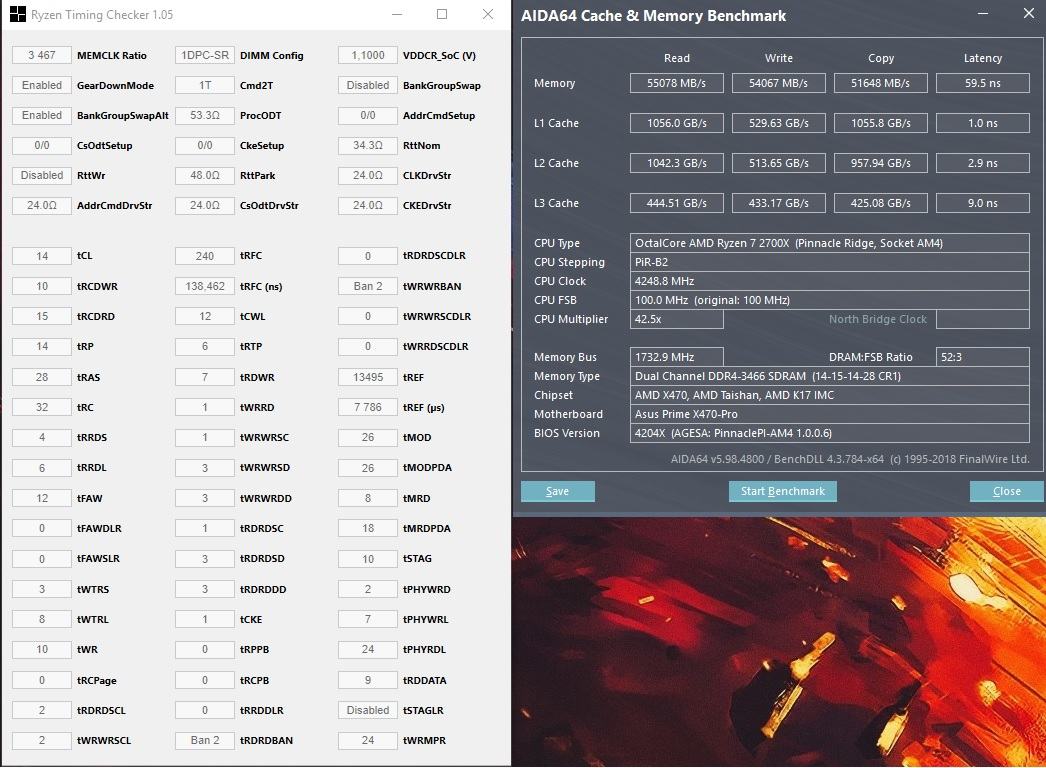1046x768 pixels.
Task: Click the Memory Bus 1732.9 MHz field
Action: coord(676,358)
